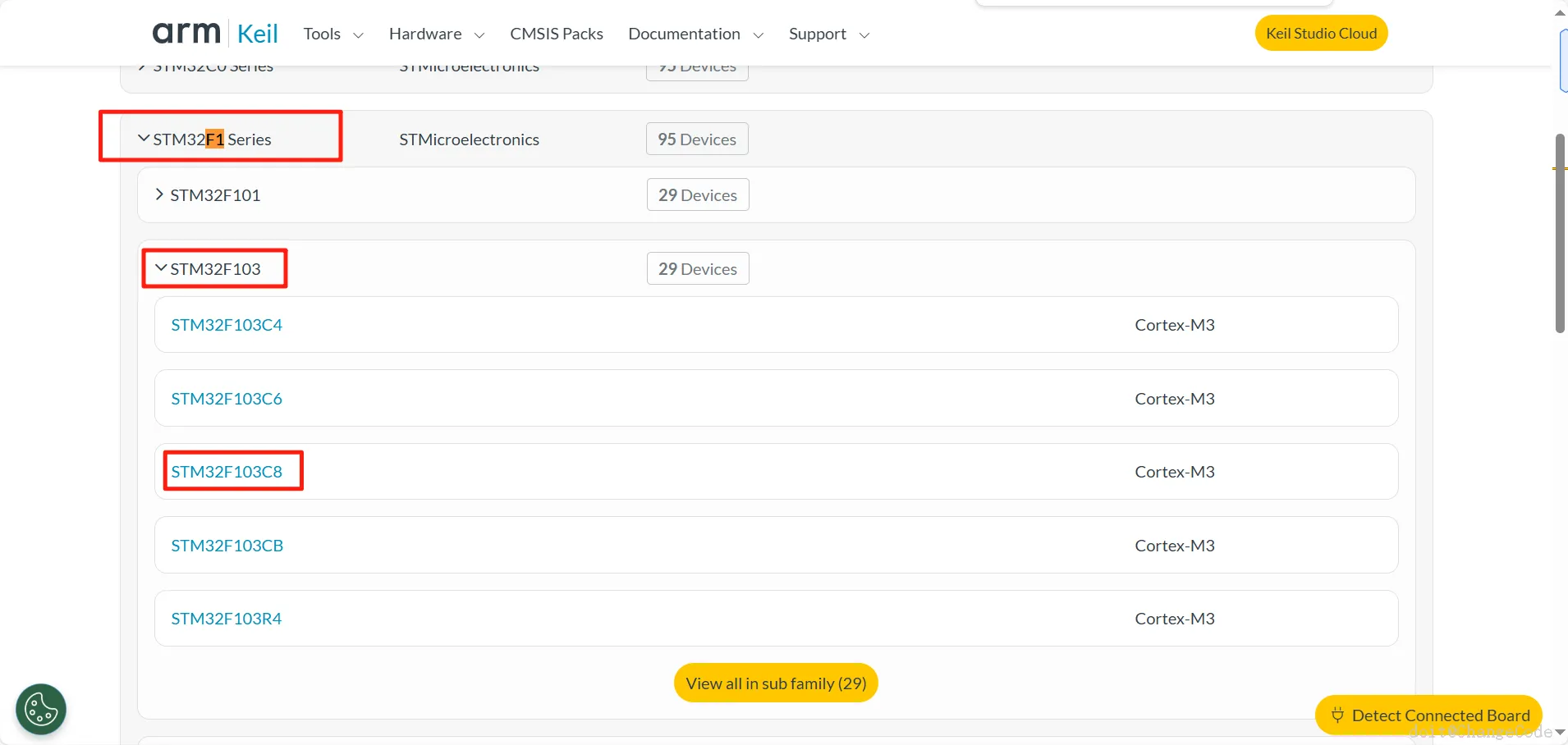The image size is (1568, 745).
Task: Open the Documentation menu
Action: point(695,34)
